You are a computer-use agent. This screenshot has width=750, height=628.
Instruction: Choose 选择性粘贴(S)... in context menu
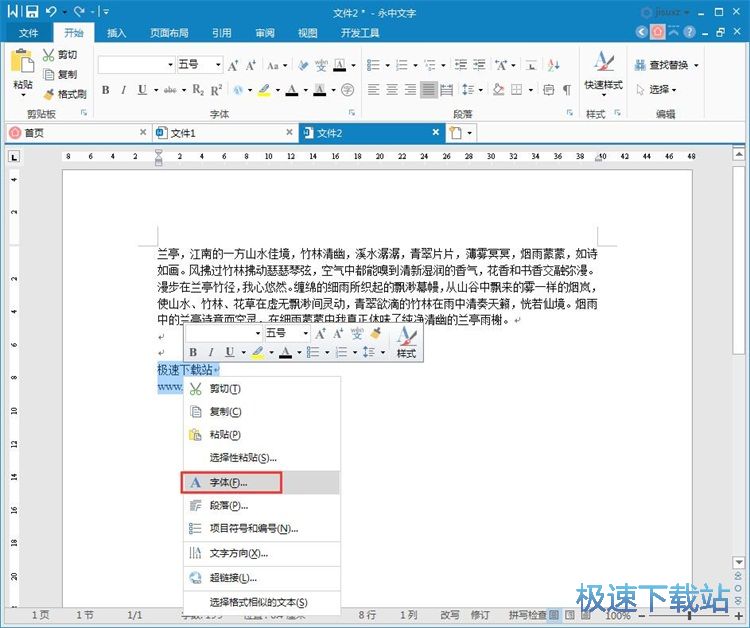262,458
